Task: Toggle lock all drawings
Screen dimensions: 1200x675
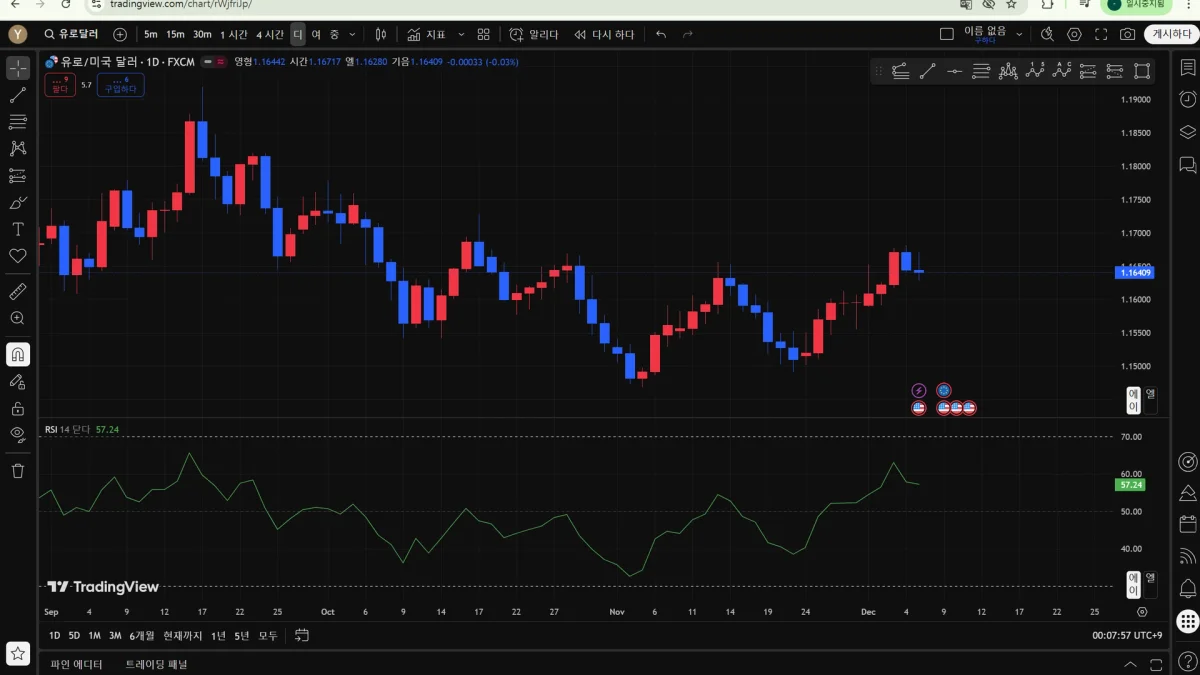Action: tap(18, 408)
